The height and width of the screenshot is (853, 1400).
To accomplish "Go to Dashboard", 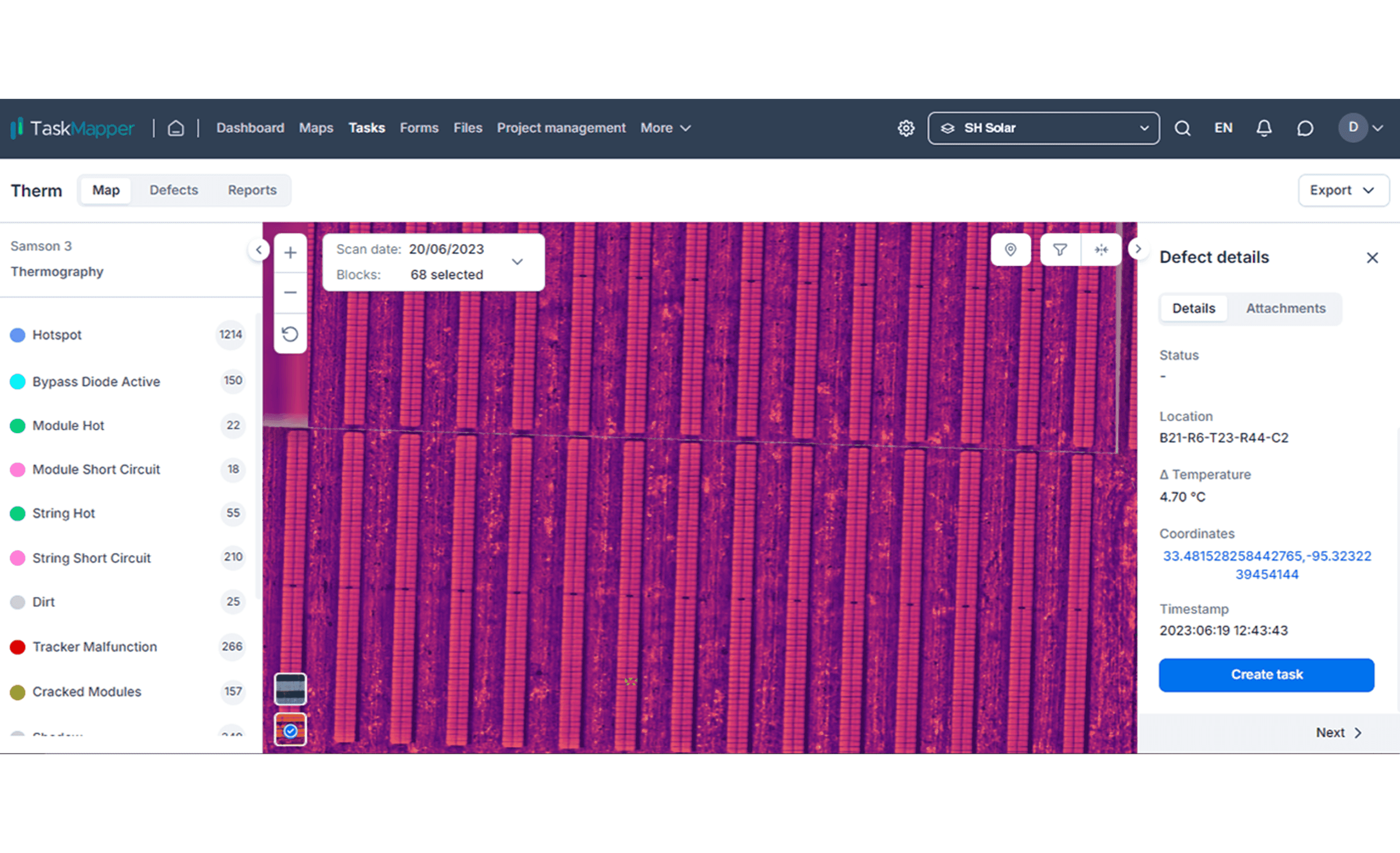I will coord(250,128).
